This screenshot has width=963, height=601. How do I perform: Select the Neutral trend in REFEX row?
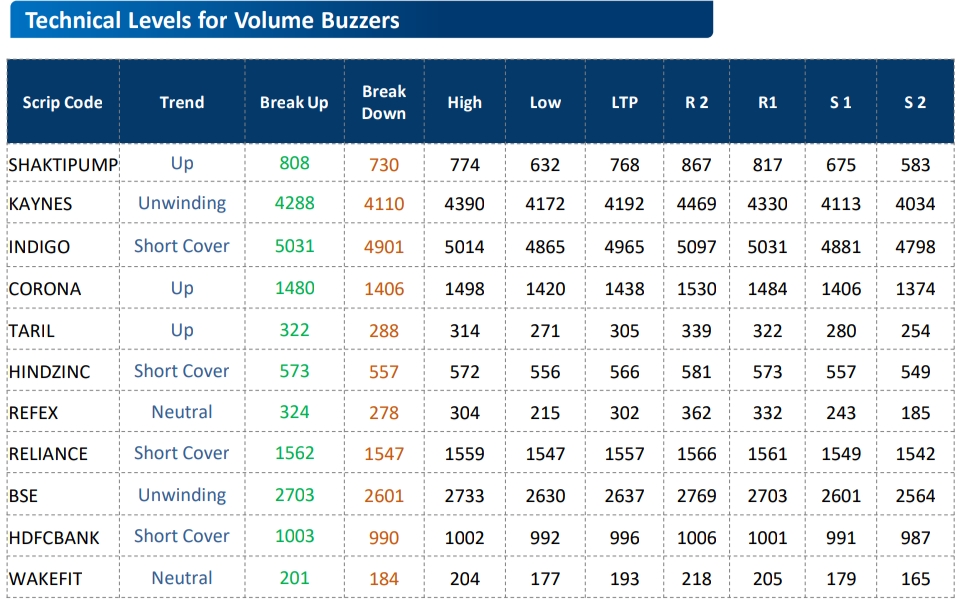pyautogui.click(x=182, y=412)
